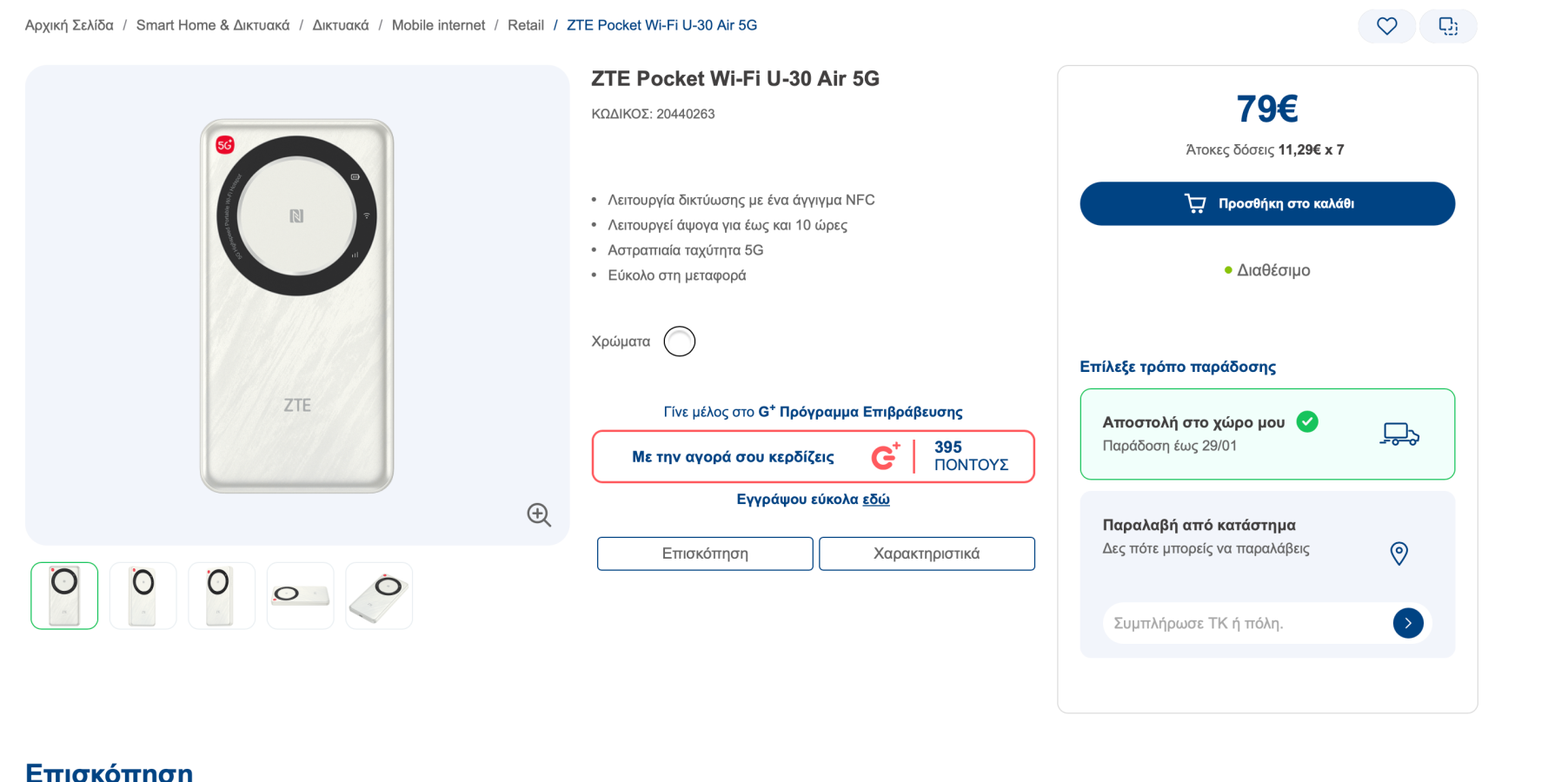This screenshot has width=1568, height=782.
Task: Show the last angled product thumbnail
Action: click(379, 596)
